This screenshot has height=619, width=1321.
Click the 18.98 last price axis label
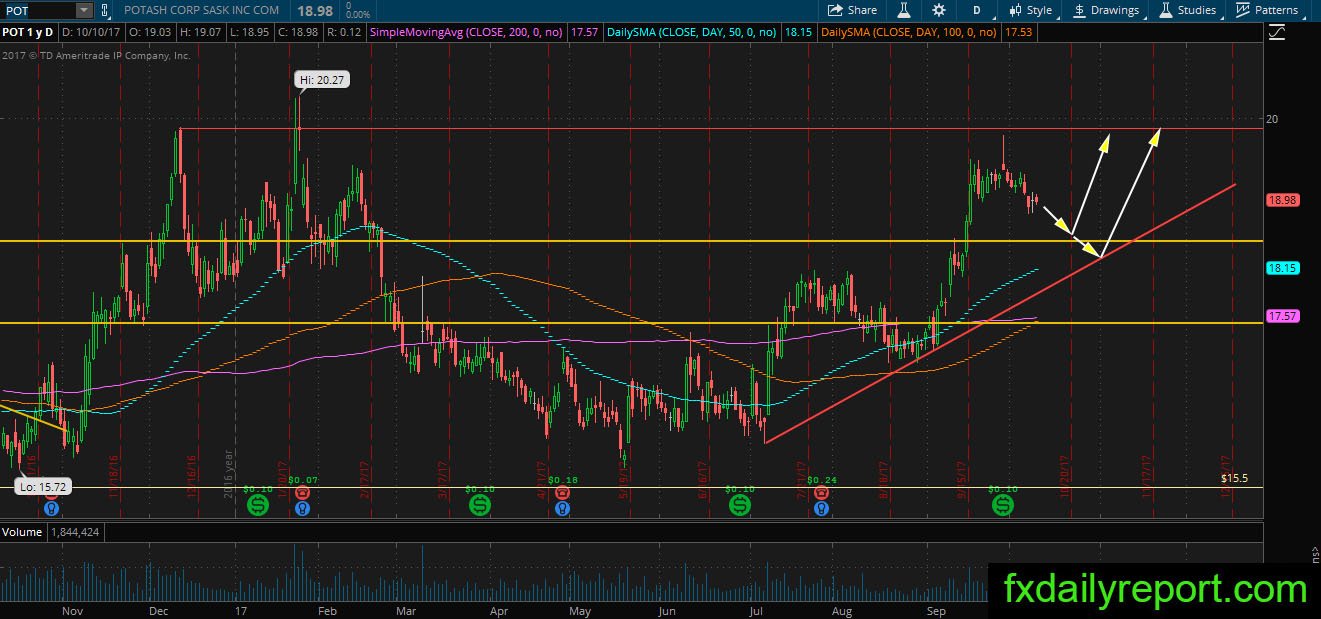(x=1282, y=200)
